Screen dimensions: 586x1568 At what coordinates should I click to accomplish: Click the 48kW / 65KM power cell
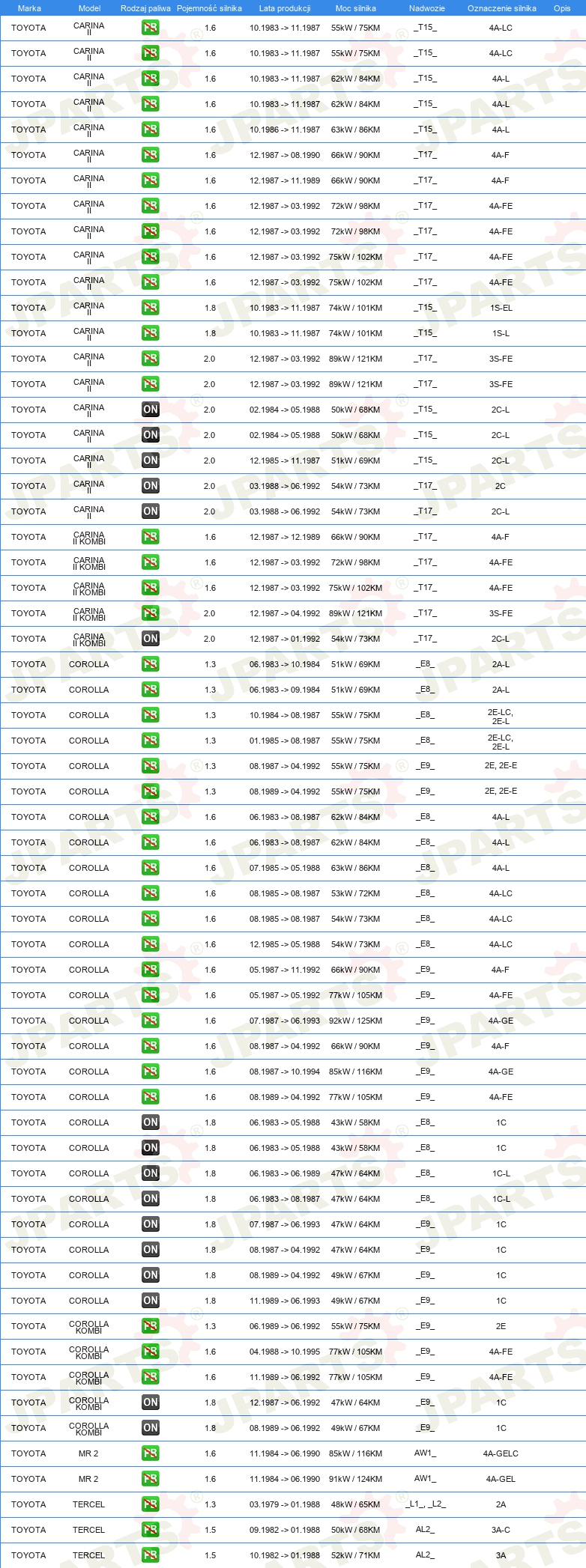click(x=356, y=1504)
